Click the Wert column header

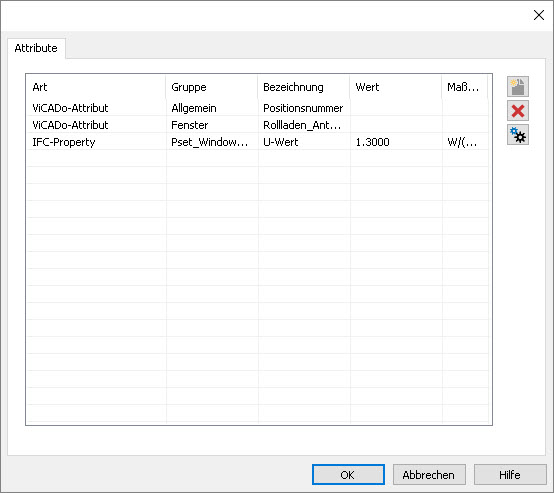click(396, 87)
